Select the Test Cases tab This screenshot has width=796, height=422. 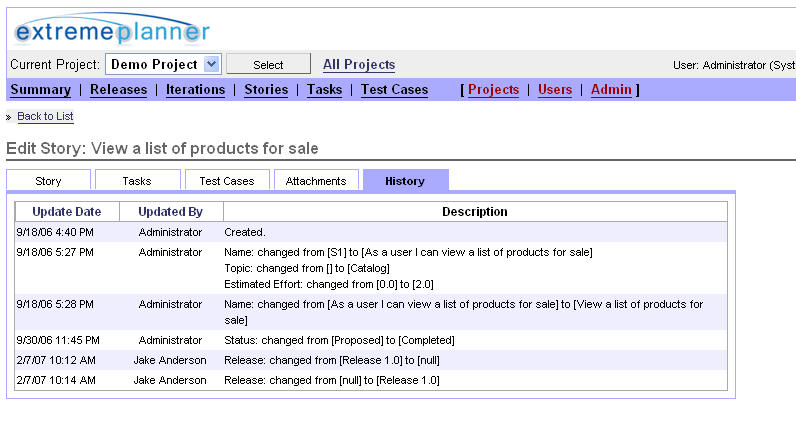[226, 181]
